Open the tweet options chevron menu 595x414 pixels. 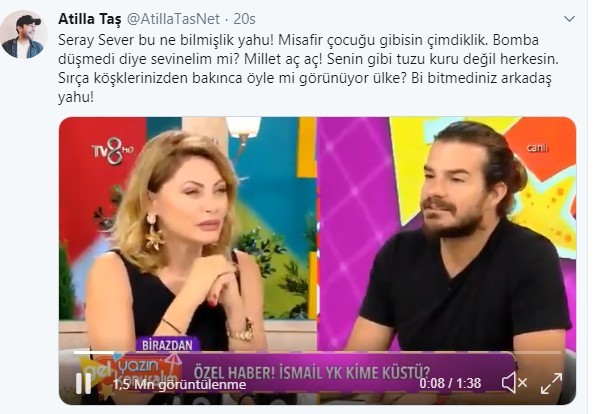(x=569, y=19)
